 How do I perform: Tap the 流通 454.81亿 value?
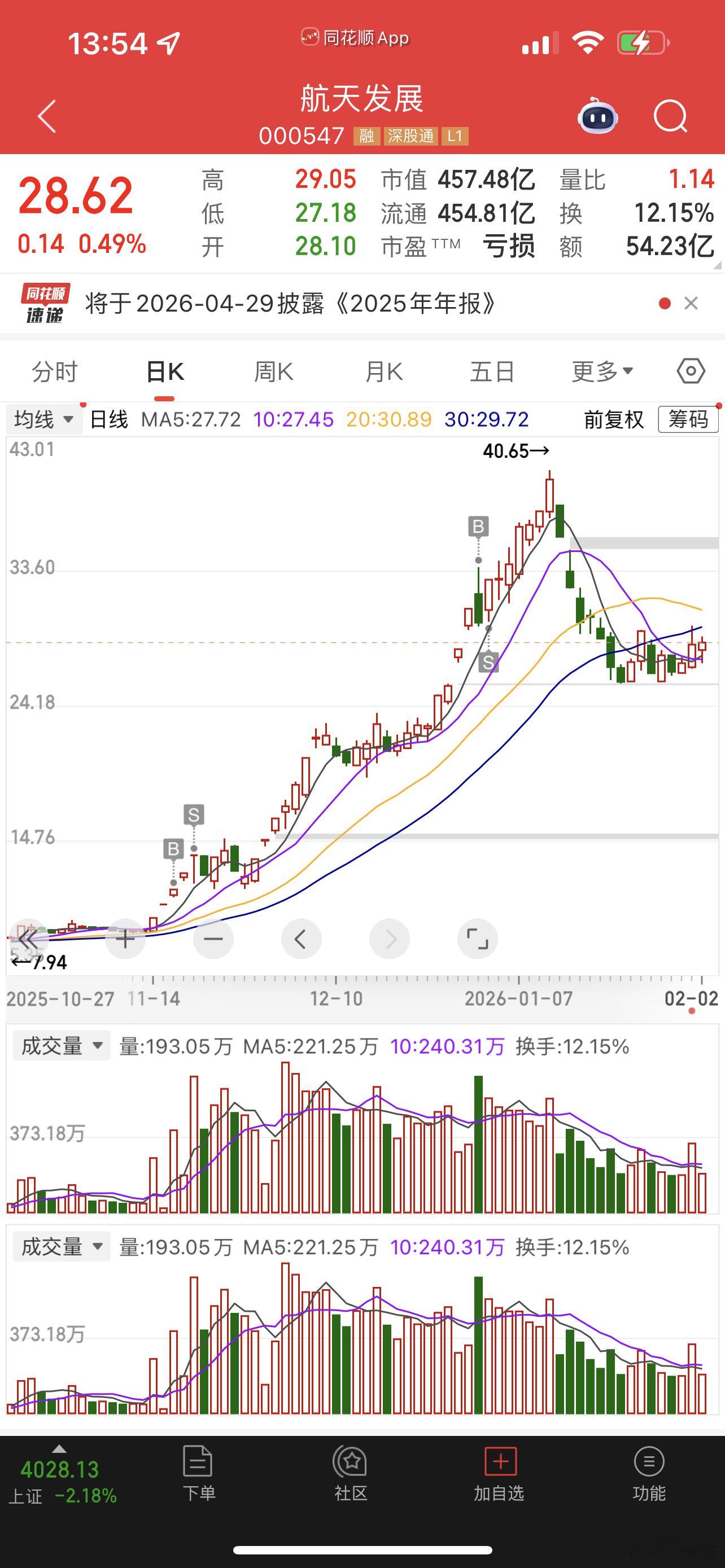[486, 213]
